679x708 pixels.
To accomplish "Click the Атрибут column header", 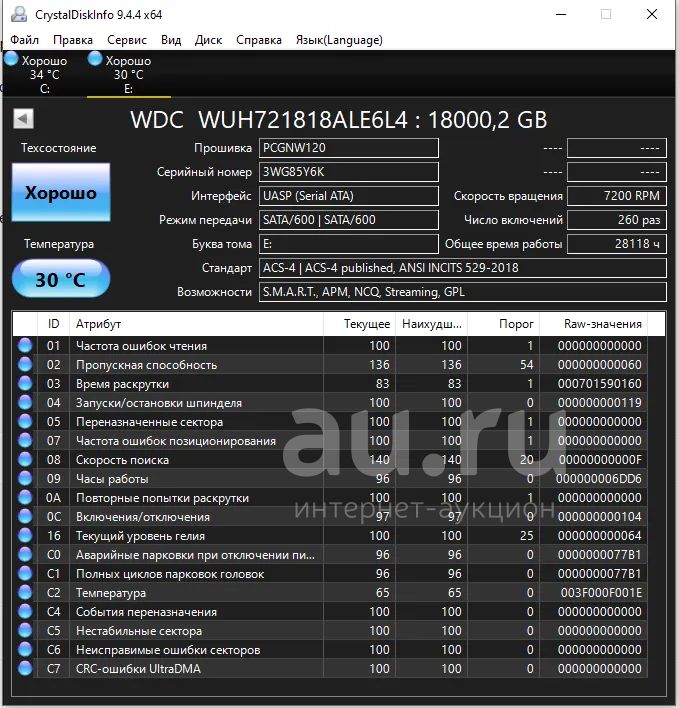I will pos(196,324).
